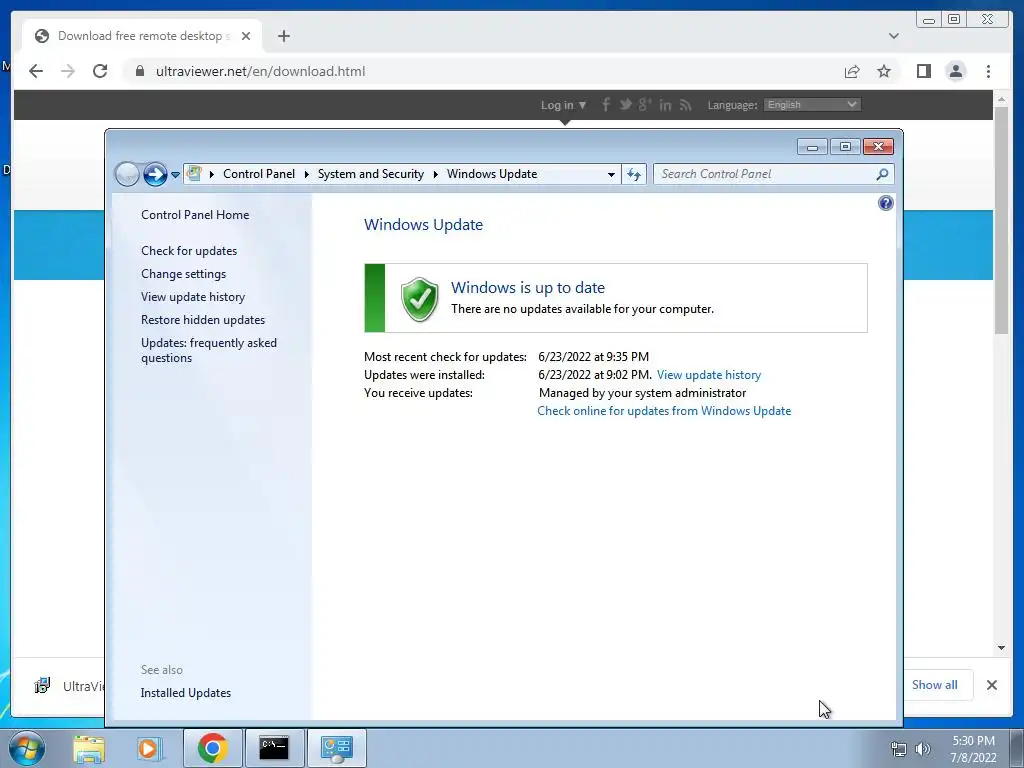Click Check for updates in sidebar
Image resolution: width=1024 pixels, height=768 pixels.
coord(189,251)
